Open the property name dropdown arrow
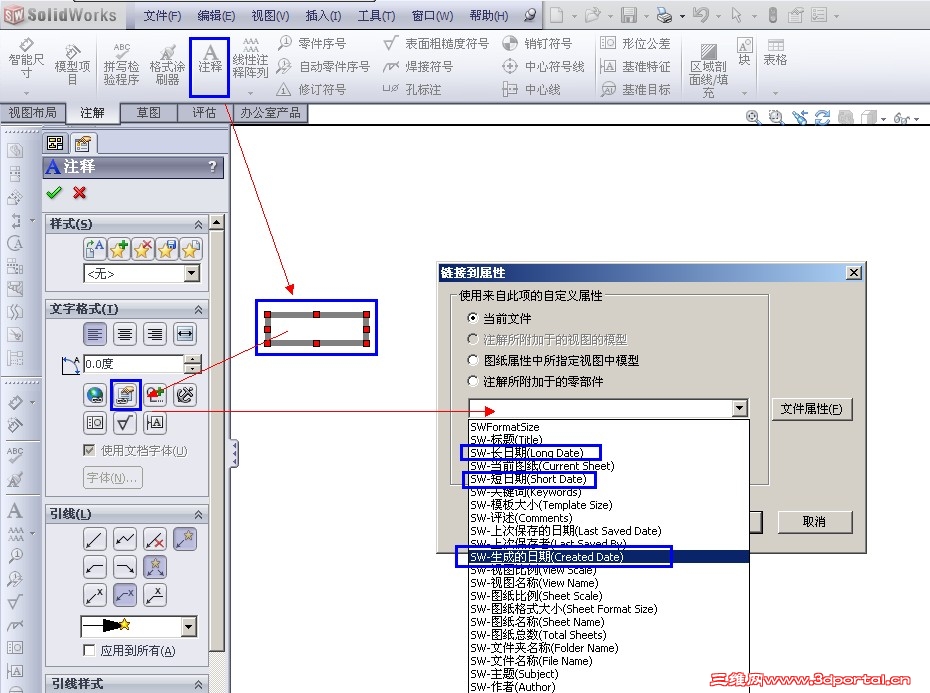 coord(739,408)
